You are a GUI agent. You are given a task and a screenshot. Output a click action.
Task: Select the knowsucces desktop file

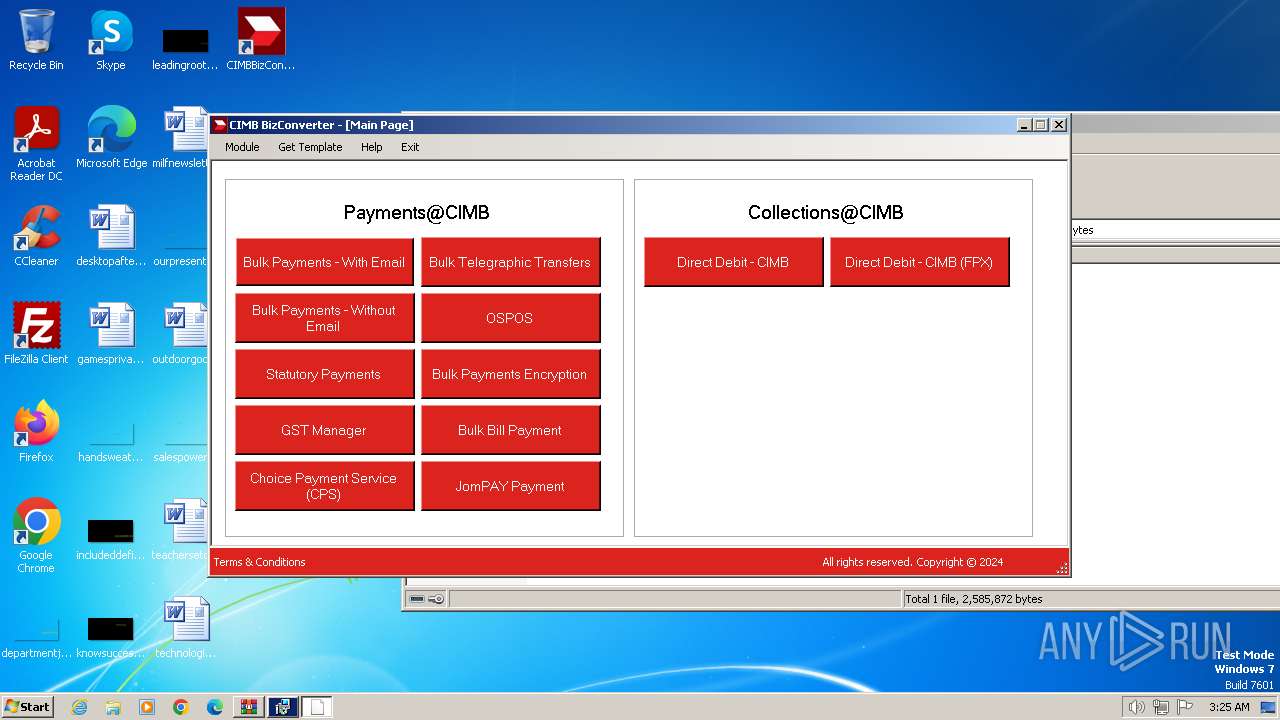click(111, 638)
